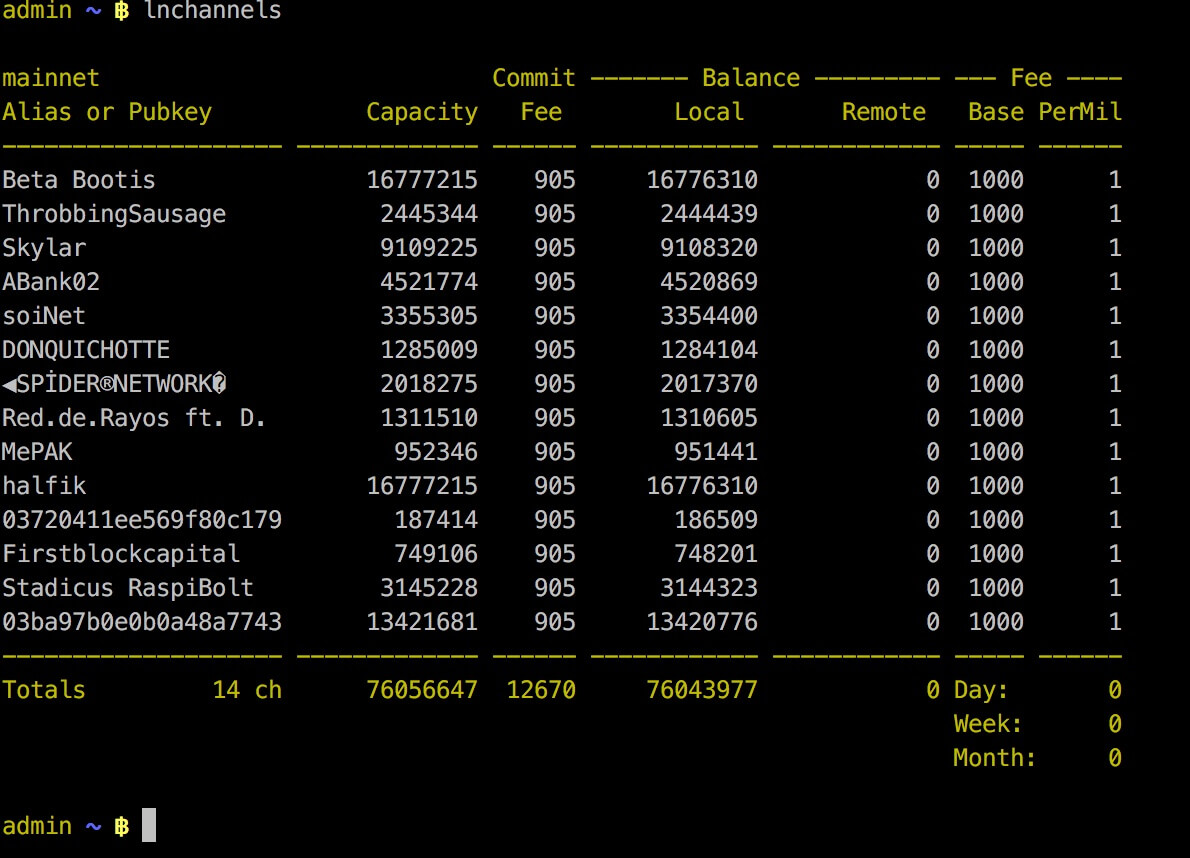Click the blinking terminal cursor block
Image resolution: width=1190 pixels, height=858 pixels.
coord(149,825)
